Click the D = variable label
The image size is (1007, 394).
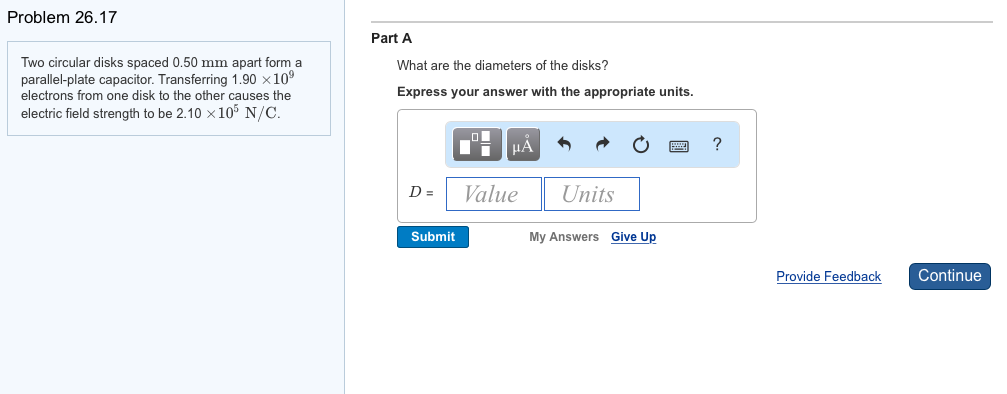pyautogui.click(x=421, y=192)
